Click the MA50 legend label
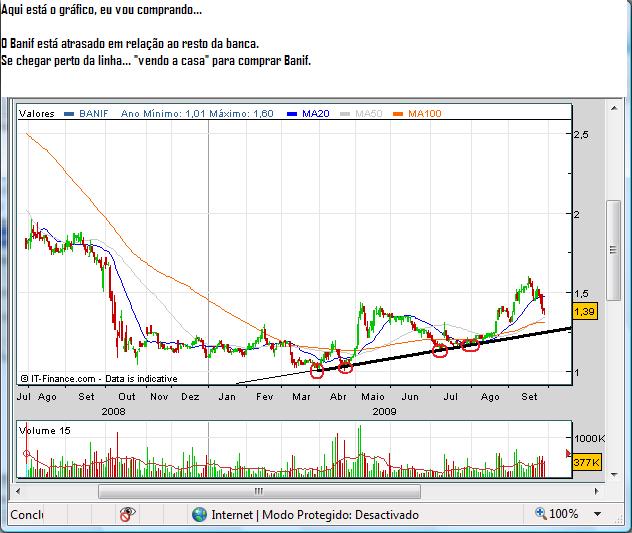The image size is (632, 533). point(368,114)
